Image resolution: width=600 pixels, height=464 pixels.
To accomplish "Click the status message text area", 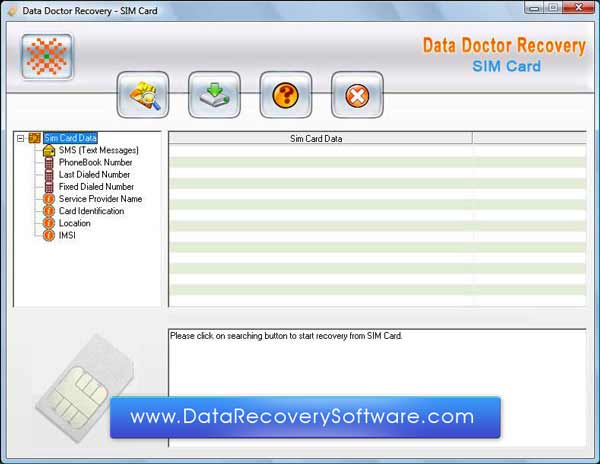I will tap(377, 387).
